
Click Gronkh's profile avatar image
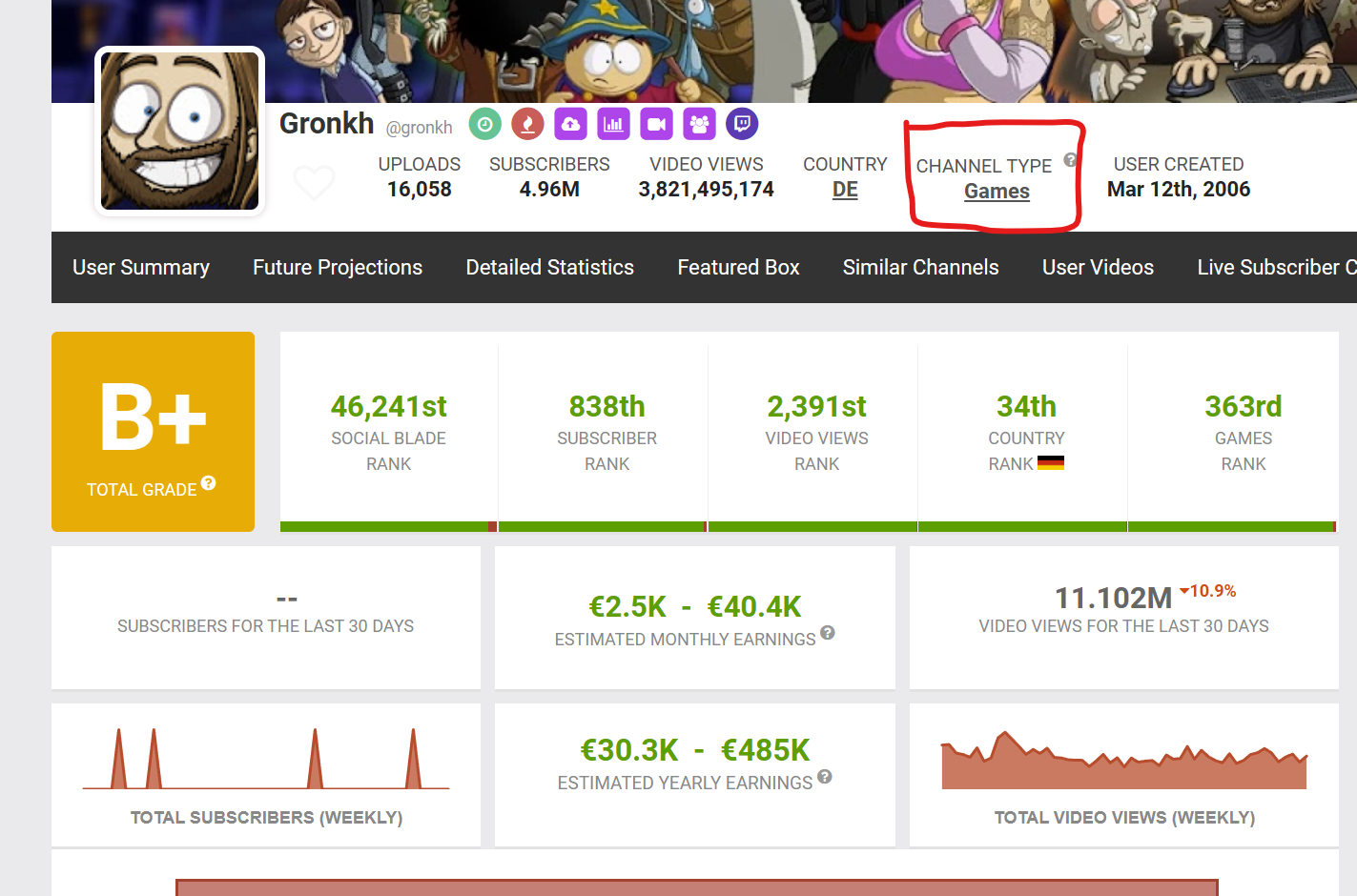pyautogui.click(x=179, y=132)
